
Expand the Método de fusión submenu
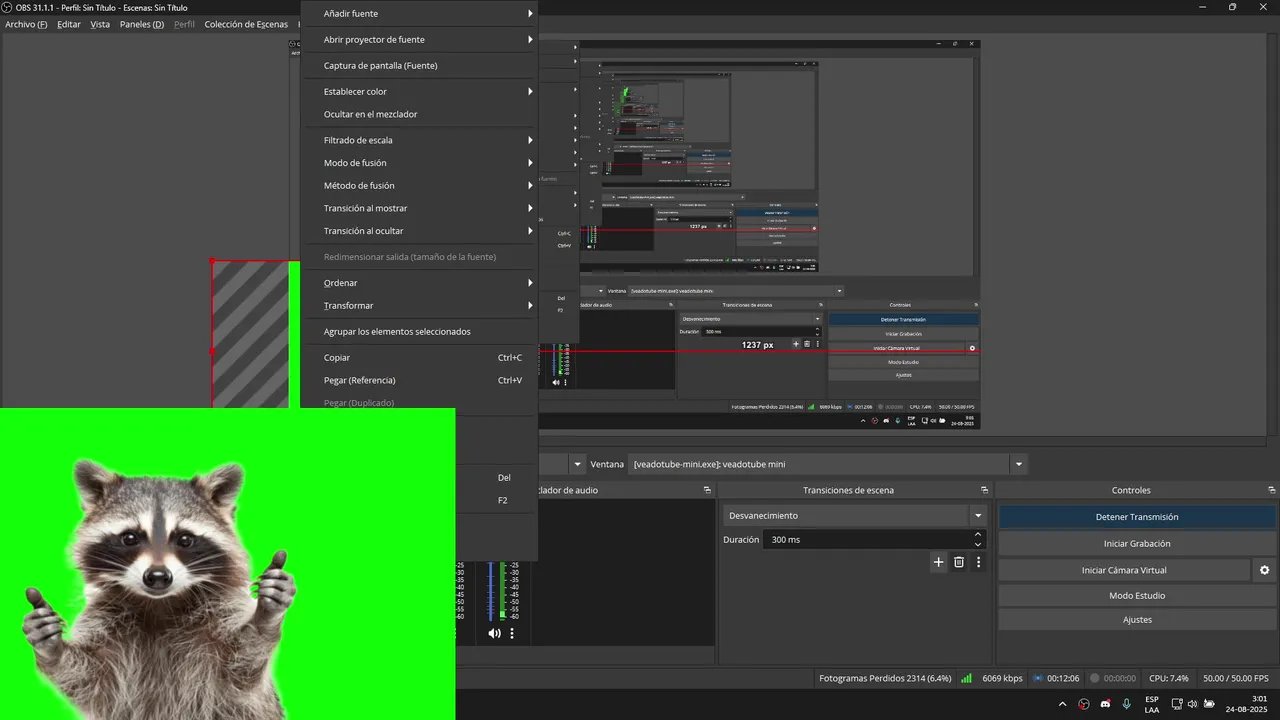419,186
